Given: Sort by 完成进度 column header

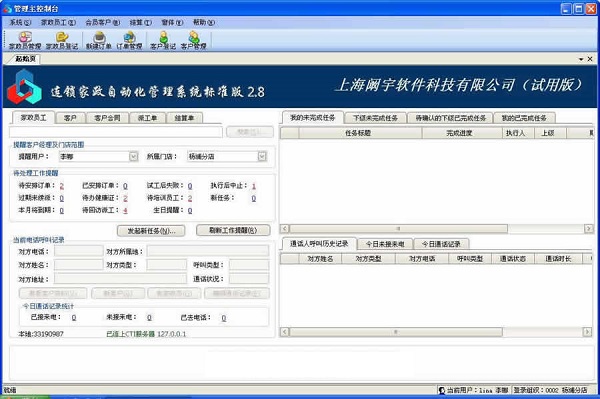Looking at the screenshot, I should click(461, 133).
